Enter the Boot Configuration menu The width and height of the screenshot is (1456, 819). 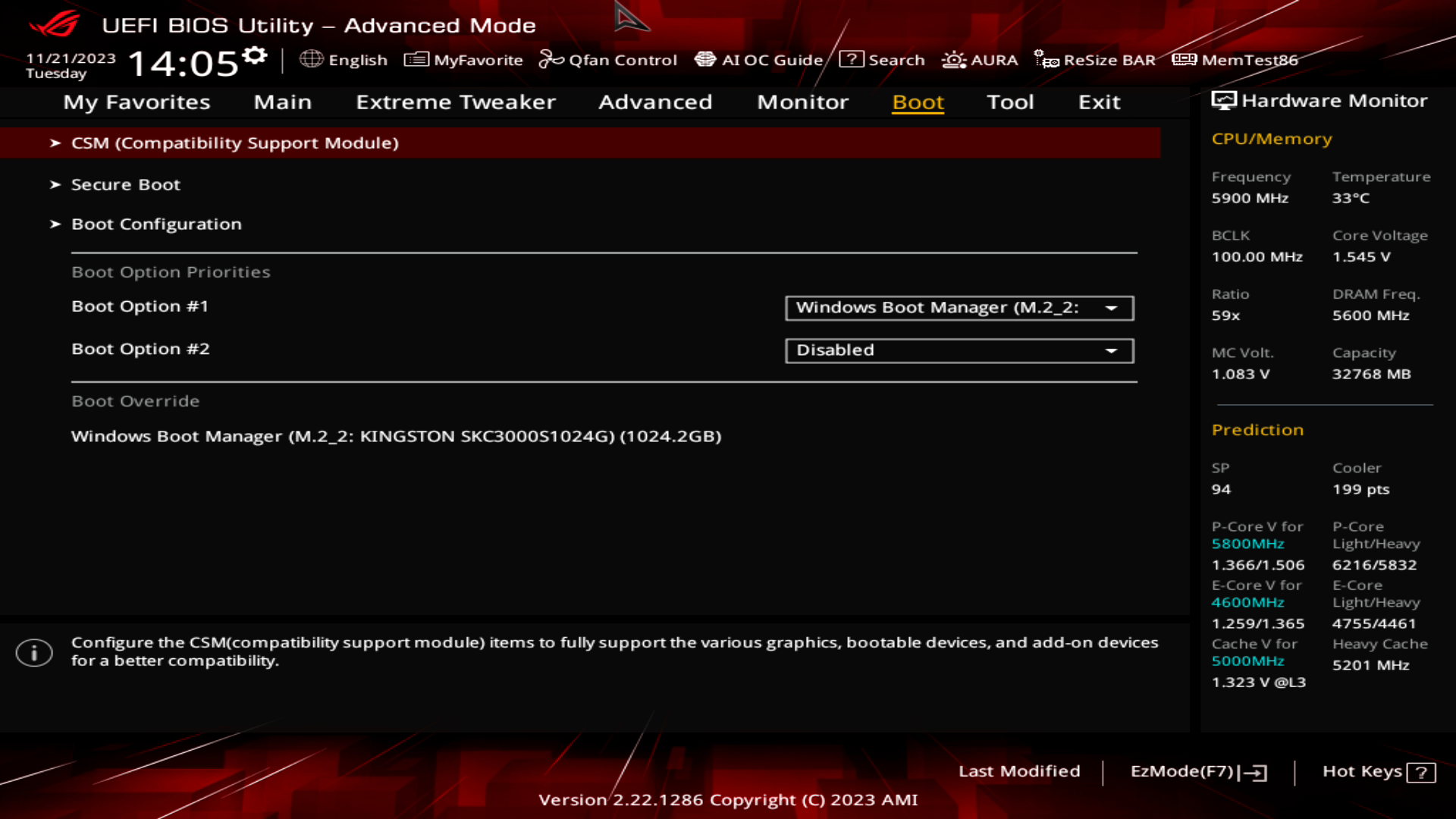tap(156, 224)
